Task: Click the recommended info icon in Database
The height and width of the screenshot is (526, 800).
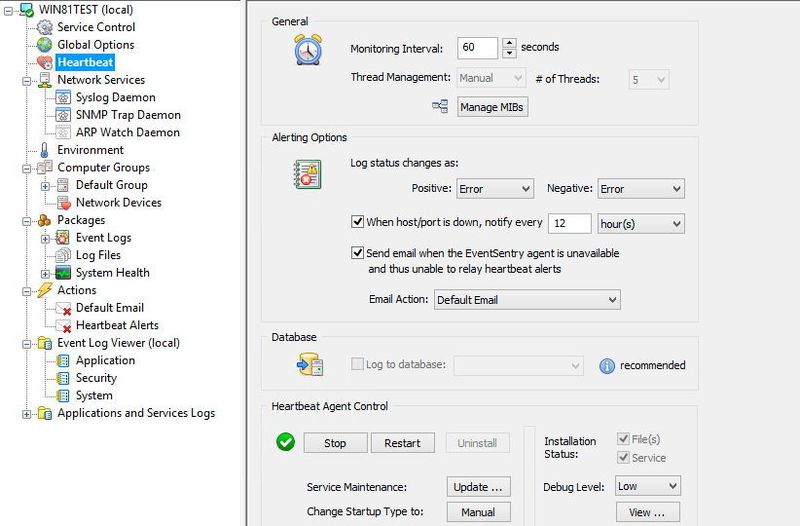Action: (607, 366)
